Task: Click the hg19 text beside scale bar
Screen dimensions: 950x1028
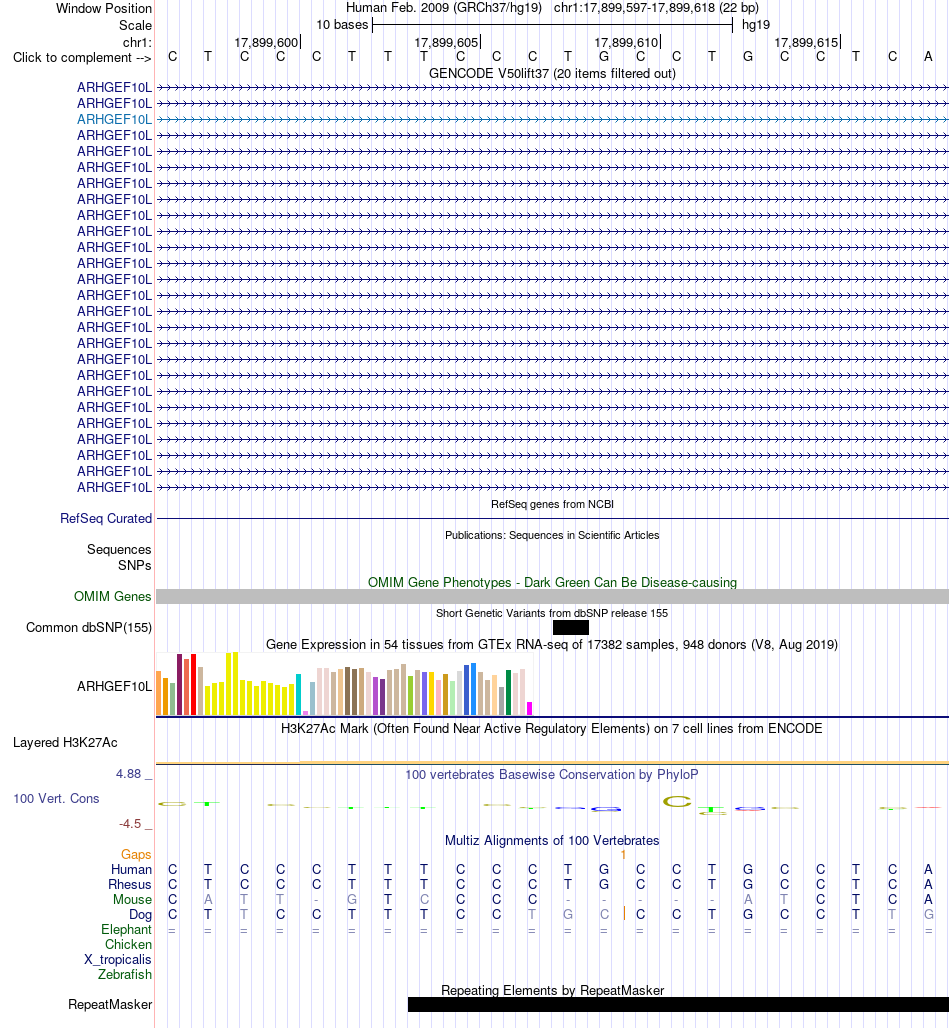Action: click(x=756, y=25)
